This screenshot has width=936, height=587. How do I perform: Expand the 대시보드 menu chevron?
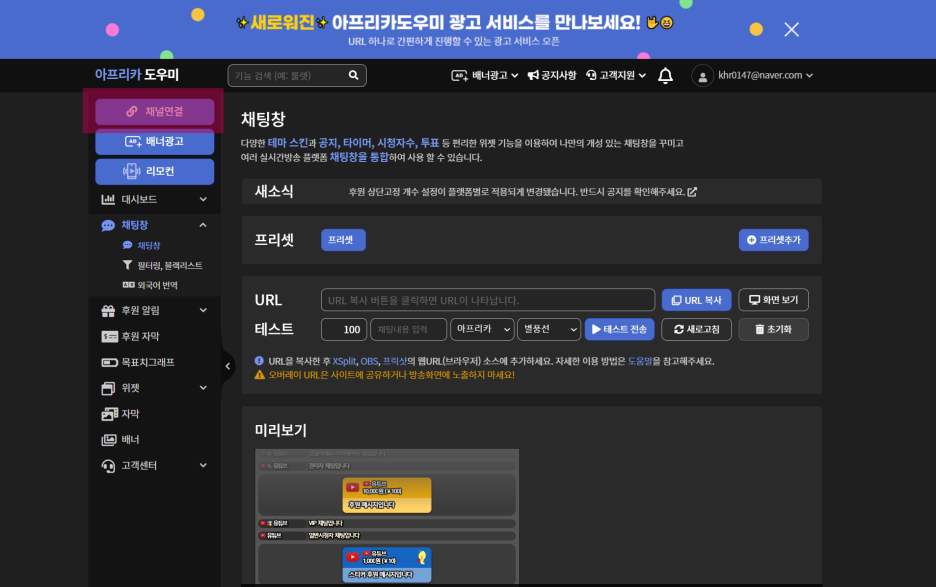(203, 199)
